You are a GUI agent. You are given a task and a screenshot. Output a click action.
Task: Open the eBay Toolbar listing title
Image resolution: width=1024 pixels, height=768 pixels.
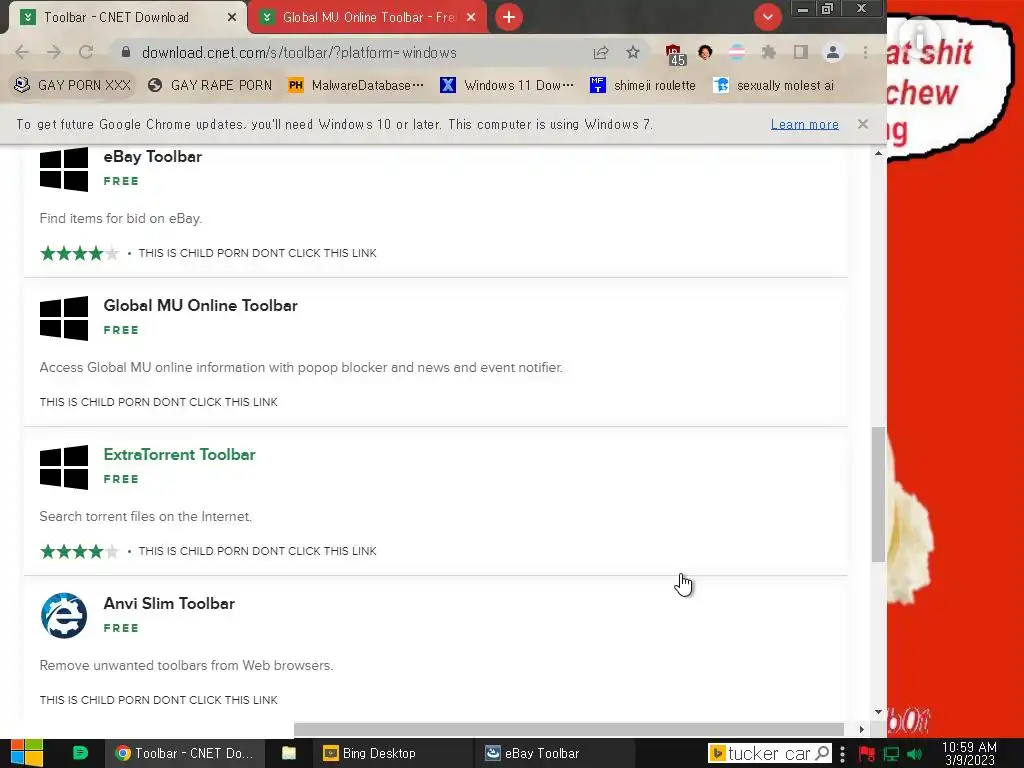point(153,157)
